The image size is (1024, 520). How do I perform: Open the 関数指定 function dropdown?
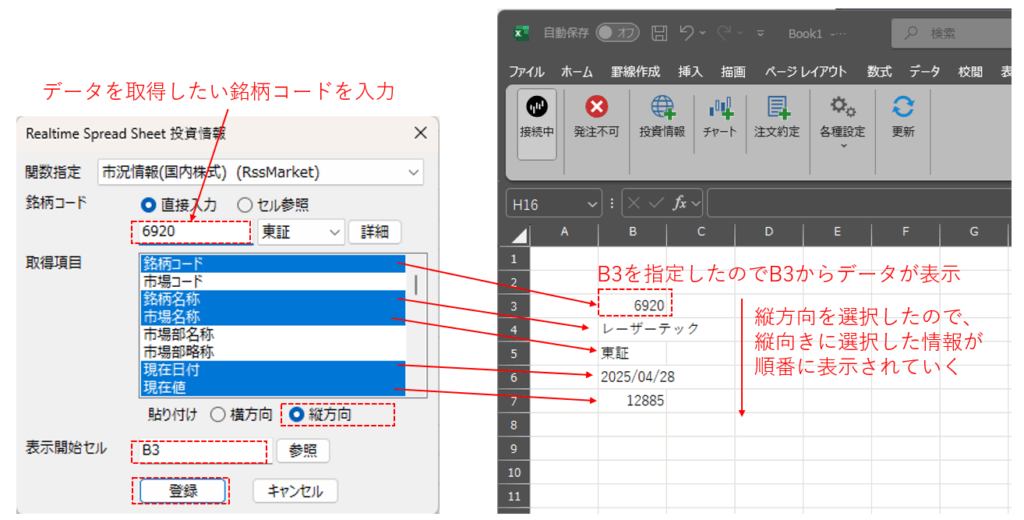pos(261,172)
